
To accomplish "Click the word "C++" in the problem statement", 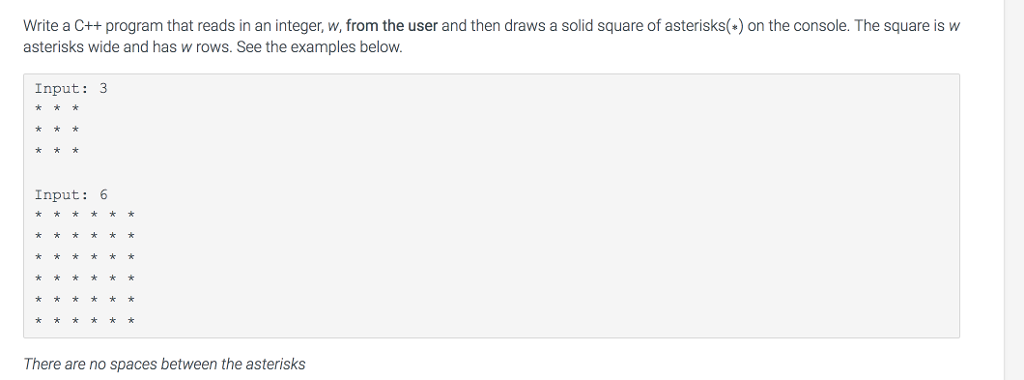I will [88, 26].
